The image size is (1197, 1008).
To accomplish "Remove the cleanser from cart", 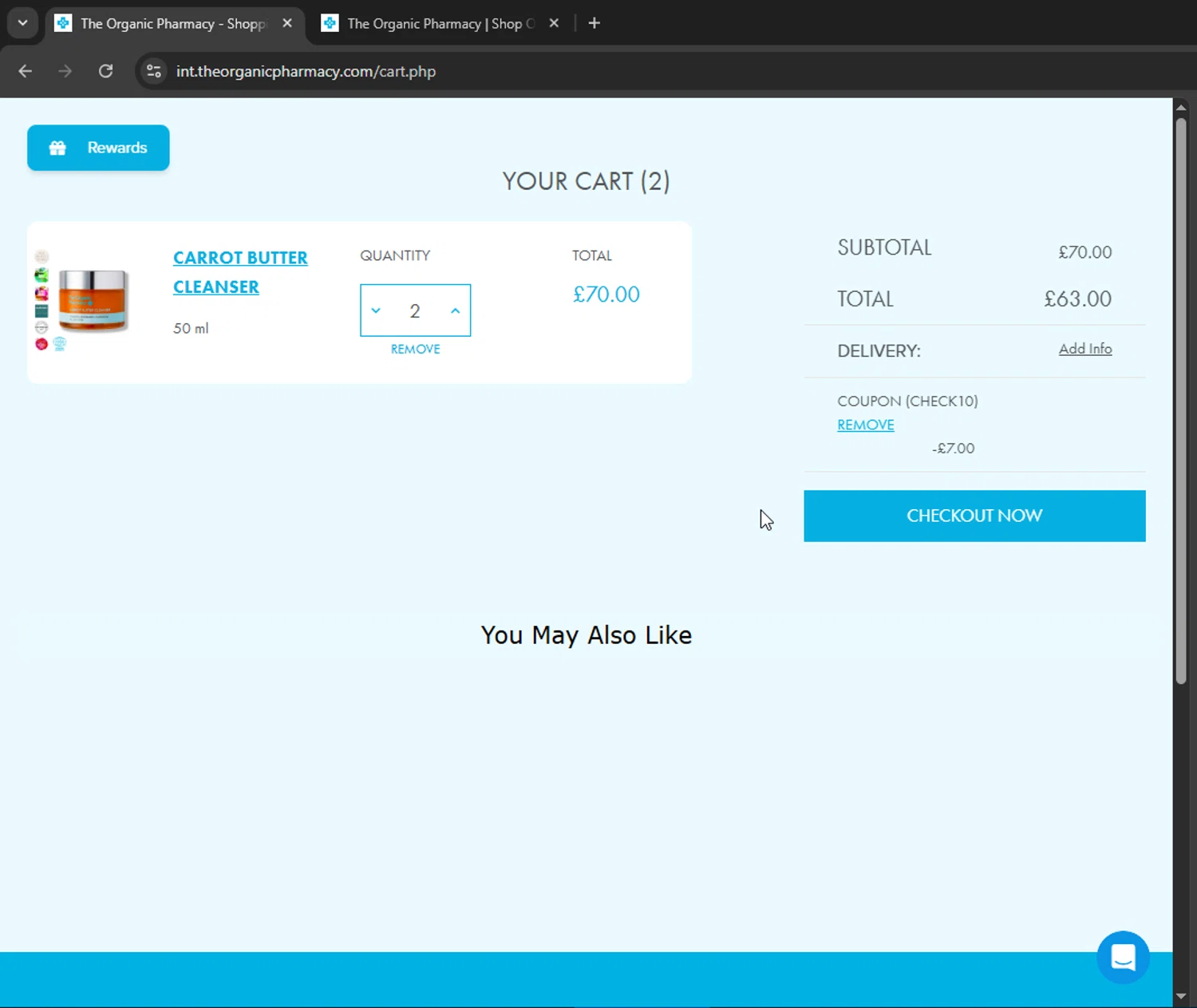I will pos(415,349).
